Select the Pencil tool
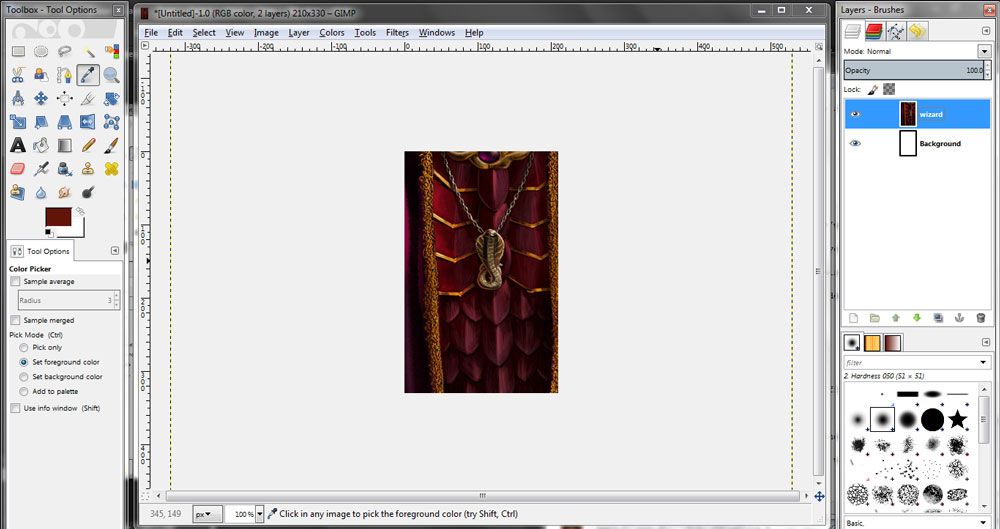 point(88,145)
